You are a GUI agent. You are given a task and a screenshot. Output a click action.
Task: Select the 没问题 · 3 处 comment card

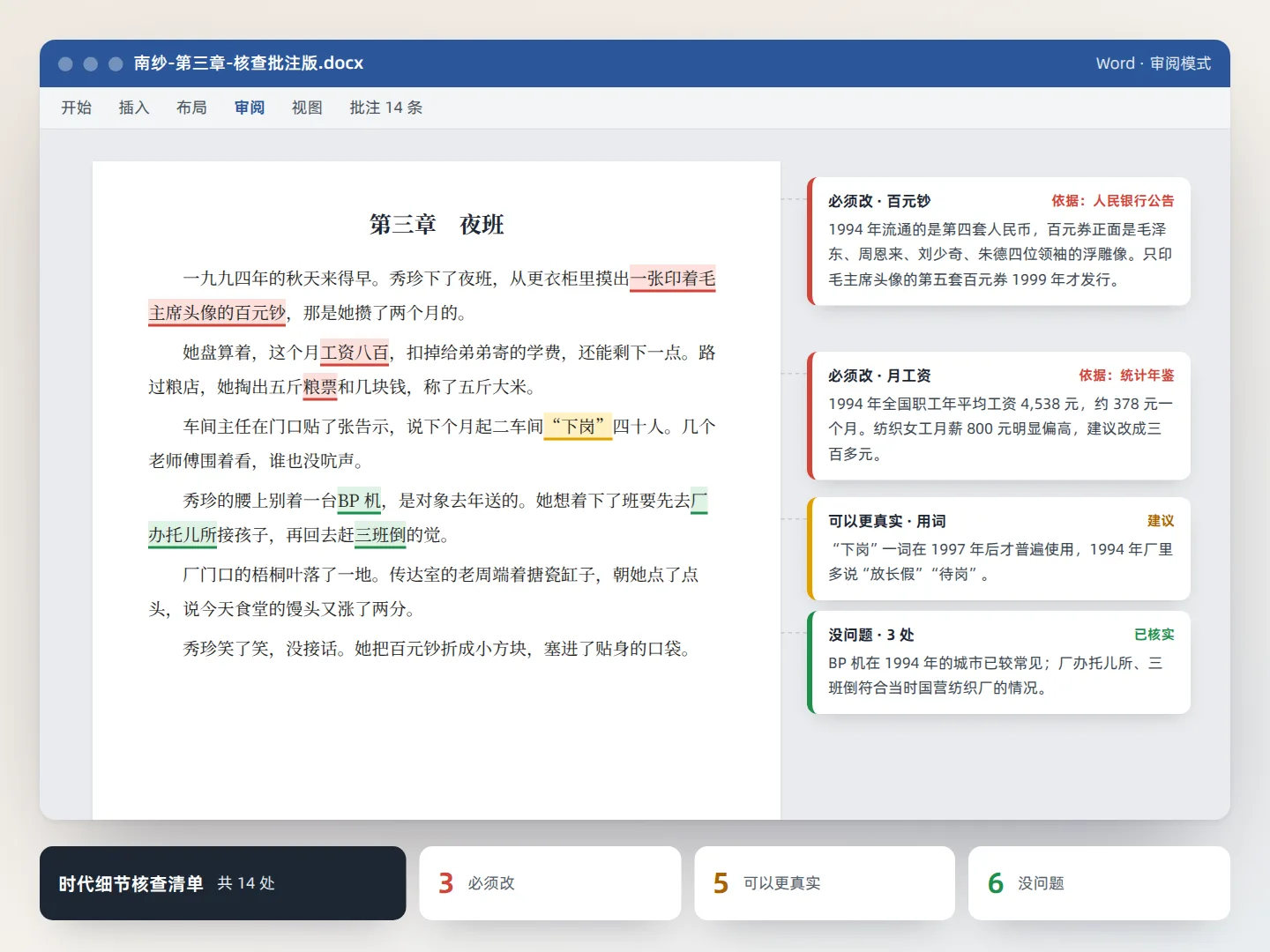(x=998, y=662)
